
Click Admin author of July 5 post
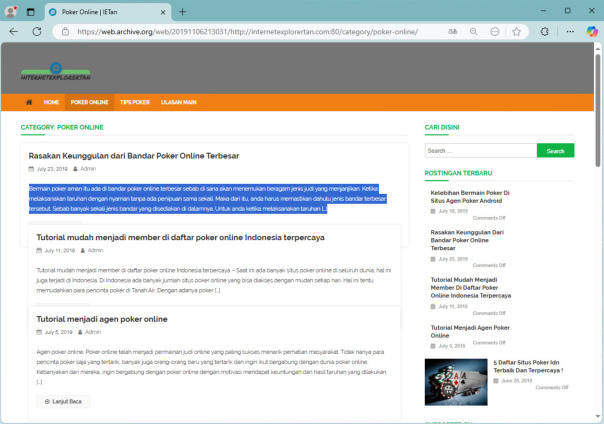[93, 332]
